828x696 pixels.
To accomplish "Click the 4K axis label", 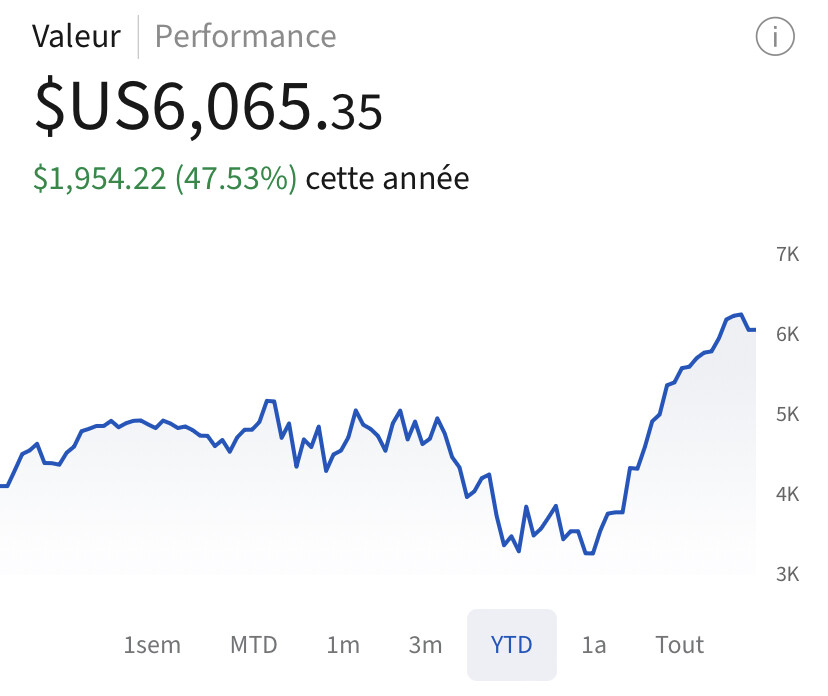I will point(787,494).
